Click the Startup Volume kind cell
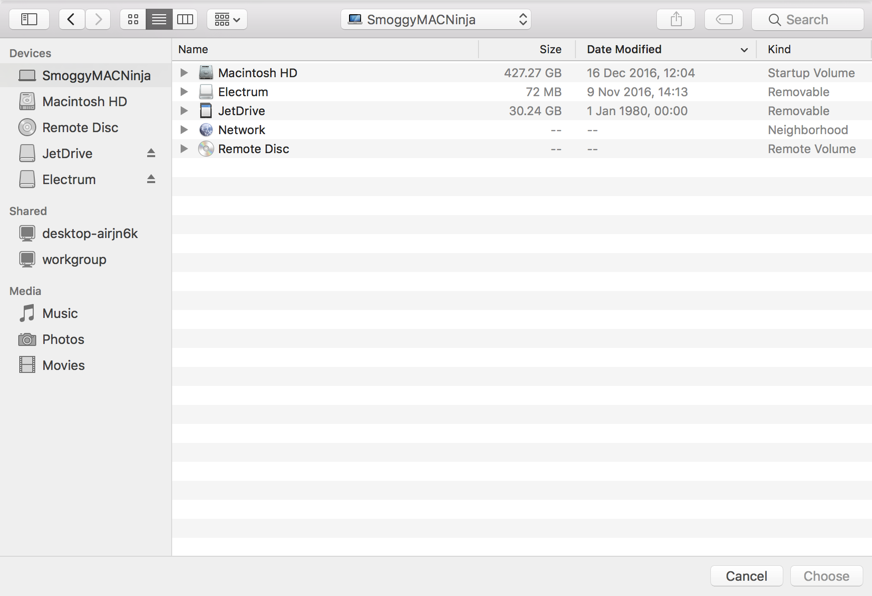 tap(811, 73)
